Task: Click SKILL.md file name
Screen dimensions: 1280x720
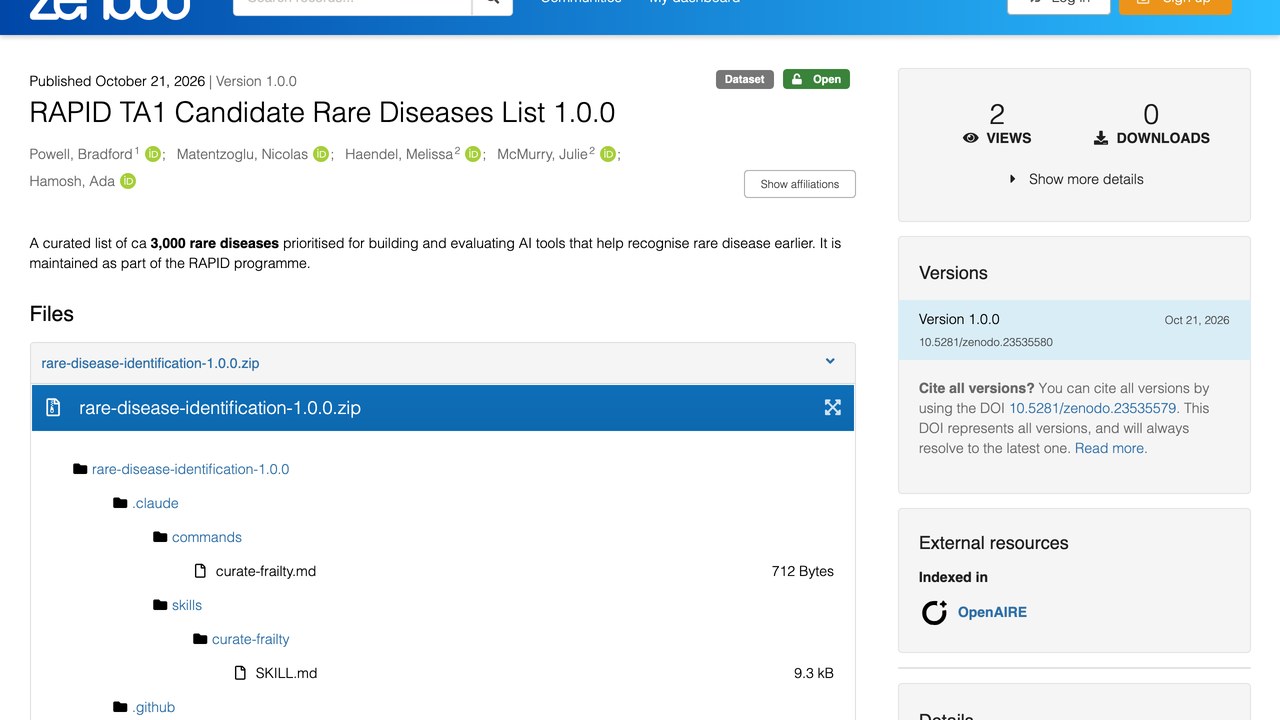Action: 286,673
